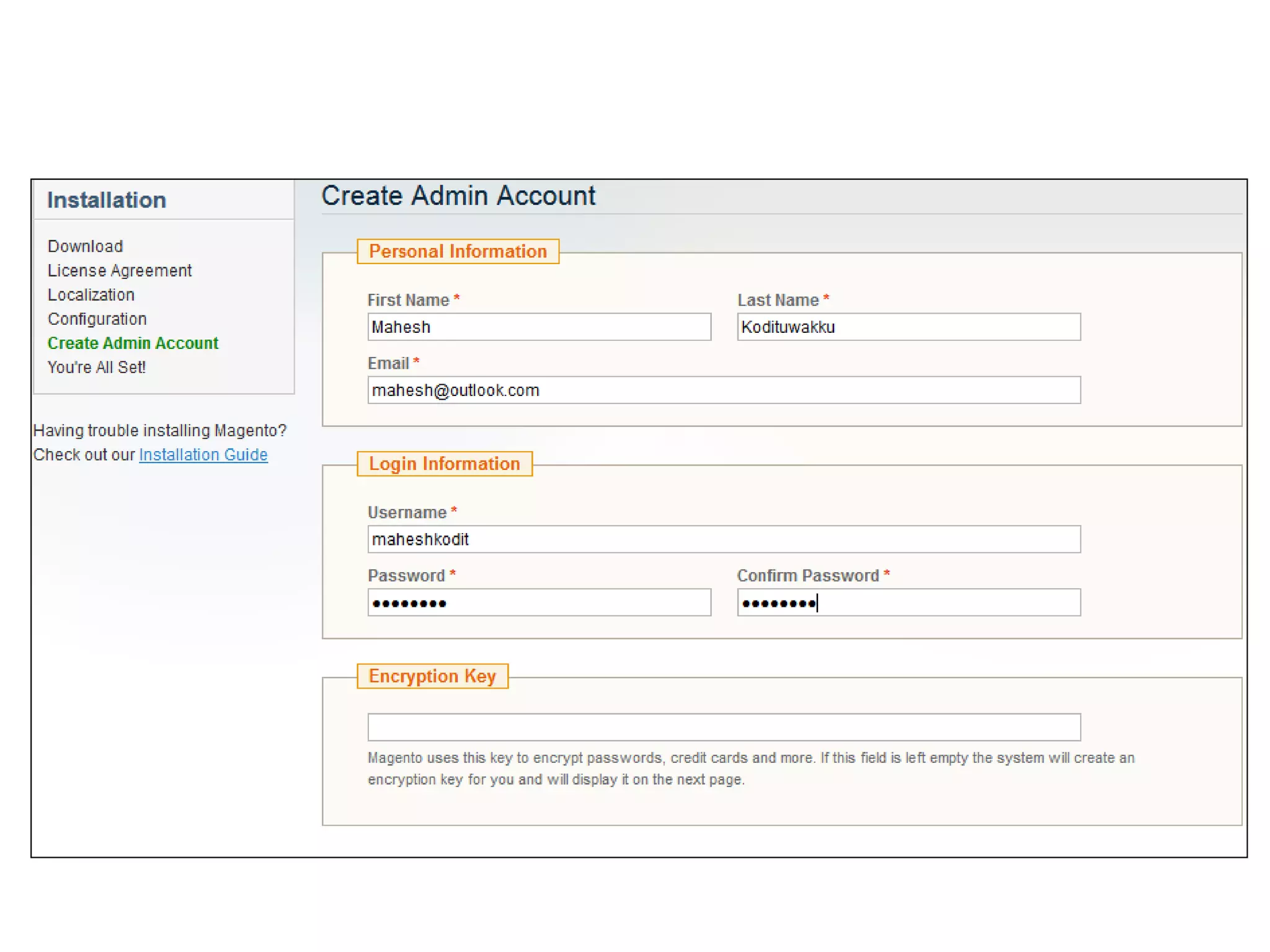This screenshot has width=1270, height=952.
Task: Select Download step in sidebar
Action: coord(86,246)
